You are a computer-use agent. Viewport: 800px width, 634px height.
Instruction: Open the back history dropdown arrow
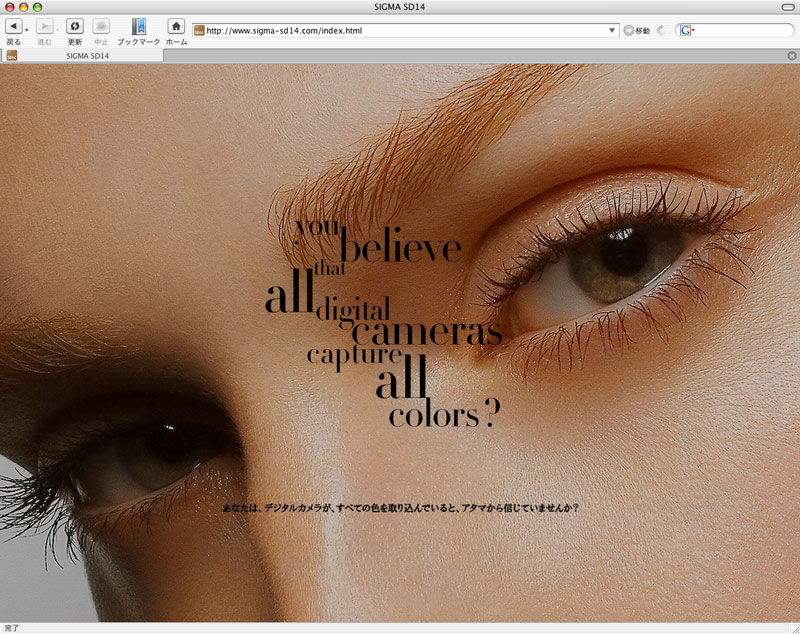click(27, 30)
